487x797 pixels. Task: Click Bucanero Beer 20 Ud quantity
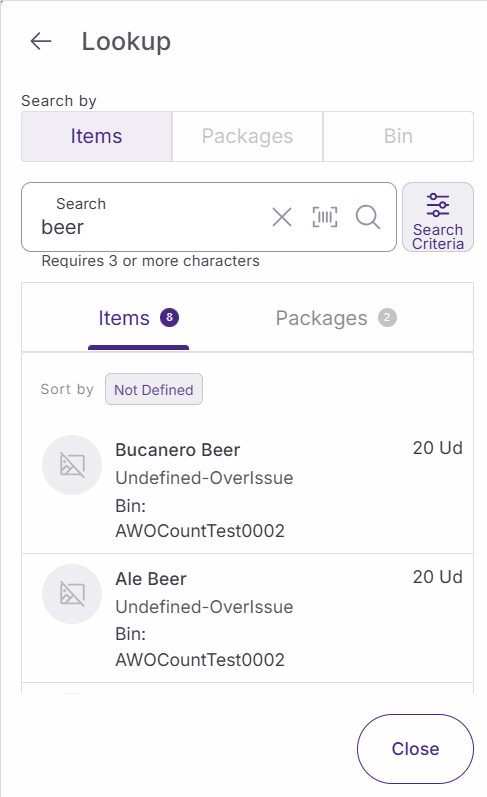[437, 448]
